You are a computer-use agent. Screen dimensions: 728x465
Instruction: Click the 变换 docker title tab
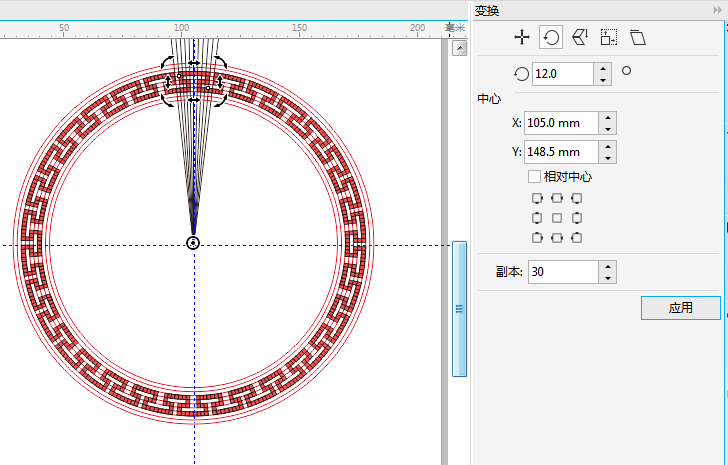(488, 10)
